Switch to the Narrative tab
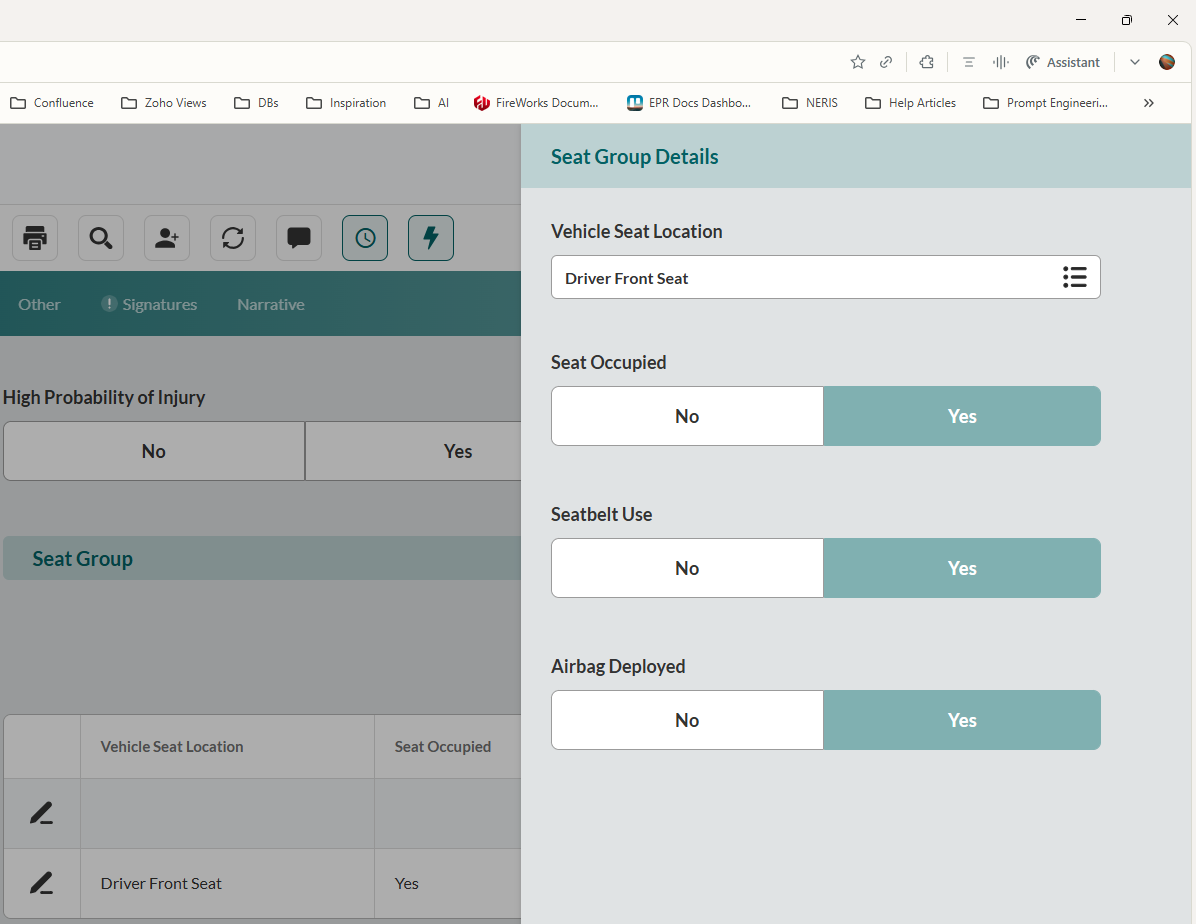The image size is (1196, 924). point(270,304)
